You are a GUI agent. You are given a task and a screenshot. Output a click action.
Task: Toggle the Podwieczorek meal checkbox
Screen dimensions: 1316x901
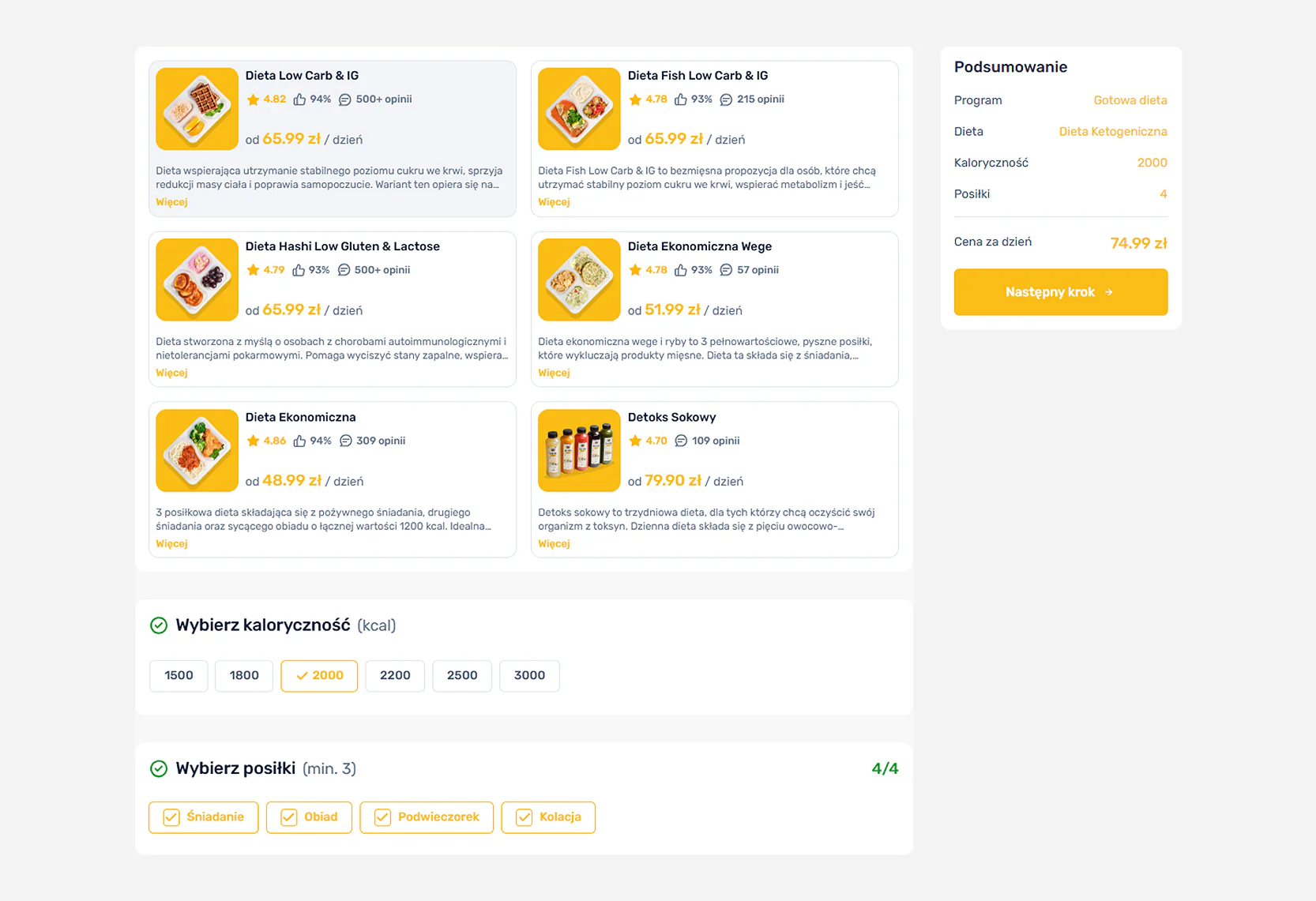point(383,817)
